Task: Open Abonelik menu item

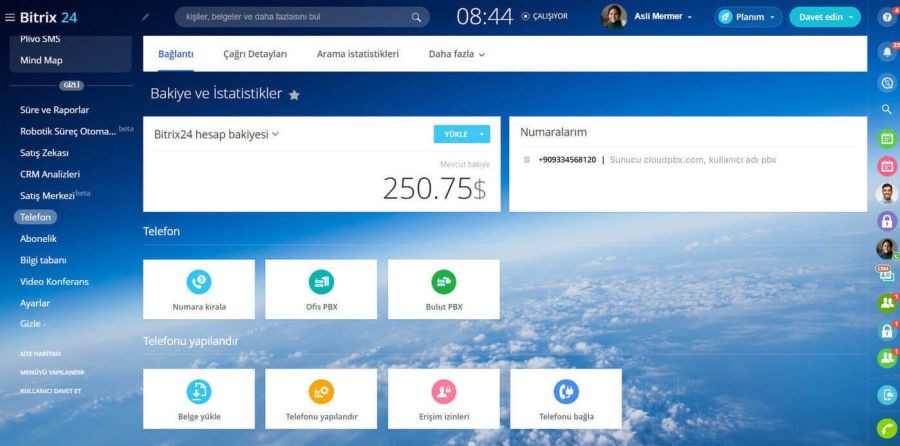Action: tap(38, 238)
